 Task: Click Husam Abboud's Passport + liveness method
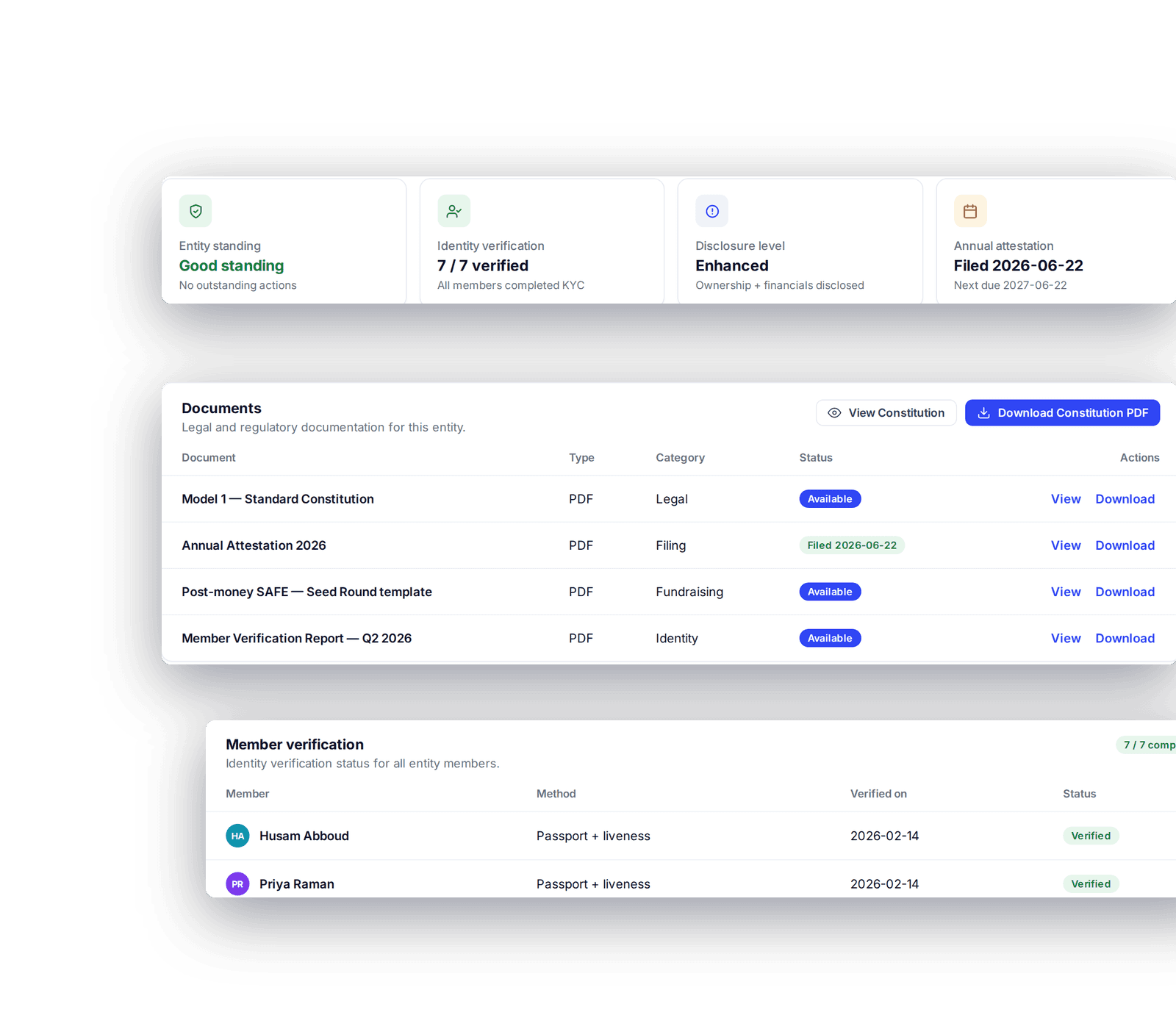pos(593,836)
